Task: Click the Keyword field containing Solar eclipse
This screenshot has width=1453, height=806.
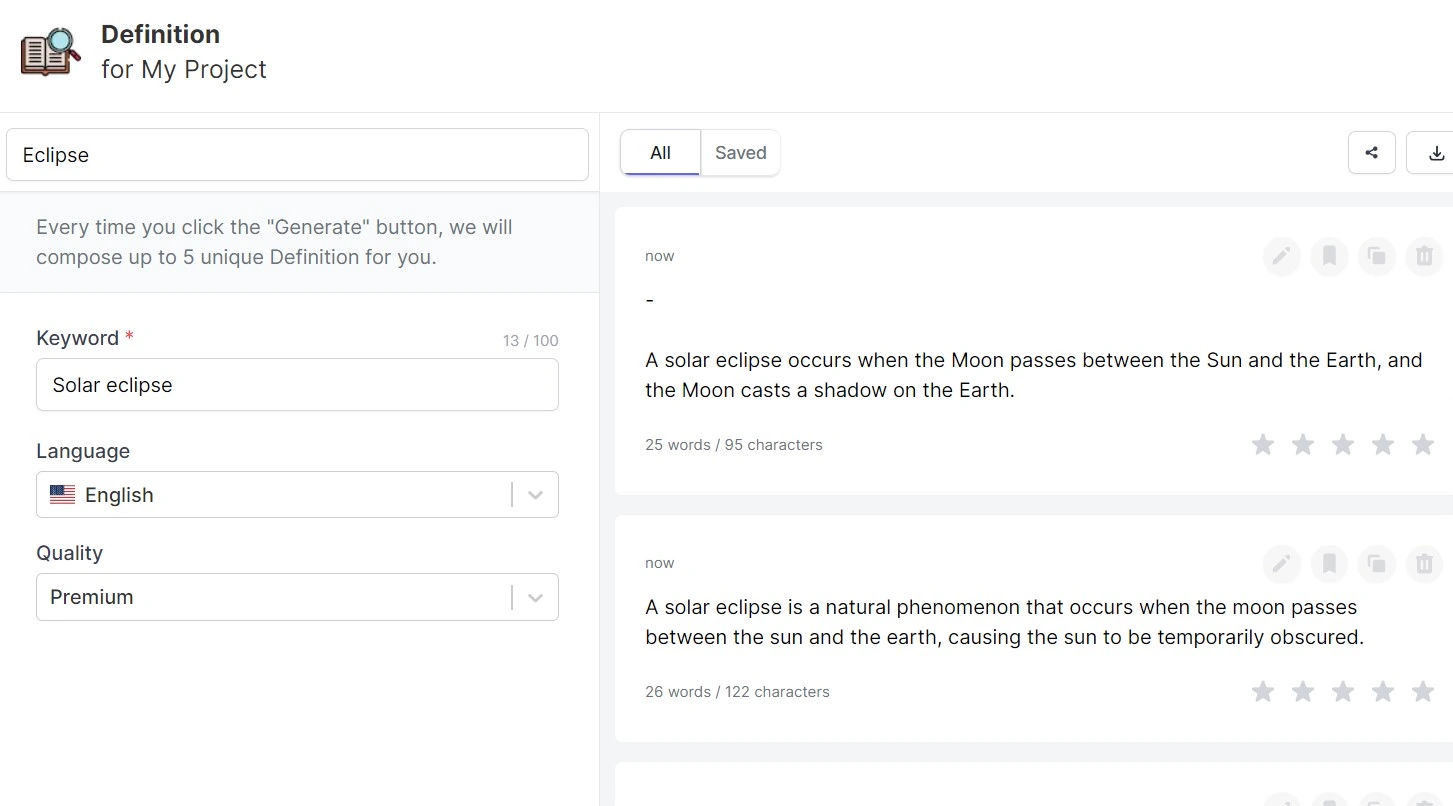Action: pyautogui.click(x=297, y=385)
